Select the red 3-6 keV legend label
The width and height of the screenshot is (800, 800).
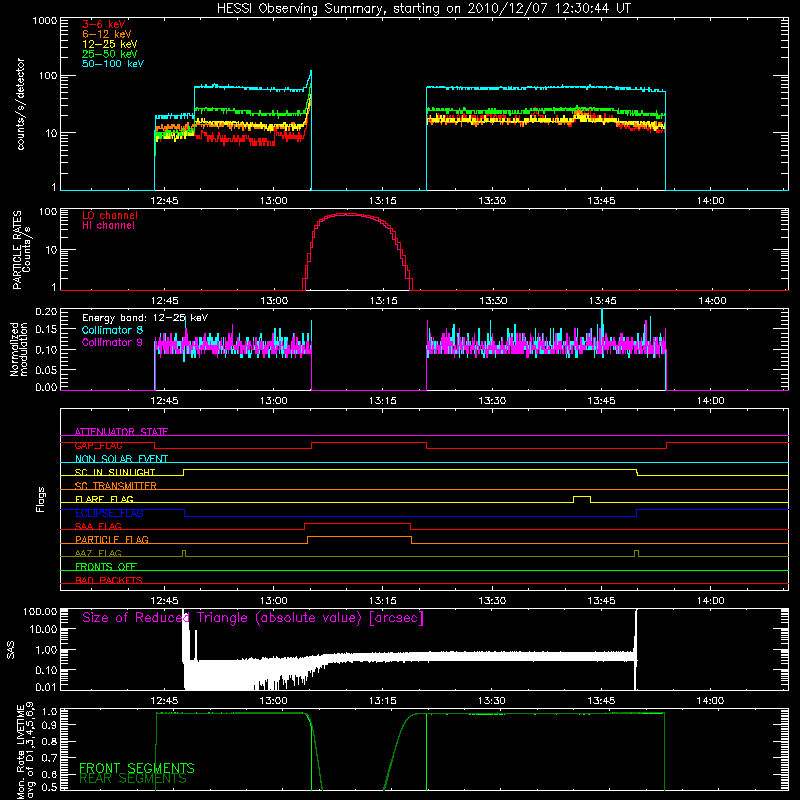click(x=104, y=24)
